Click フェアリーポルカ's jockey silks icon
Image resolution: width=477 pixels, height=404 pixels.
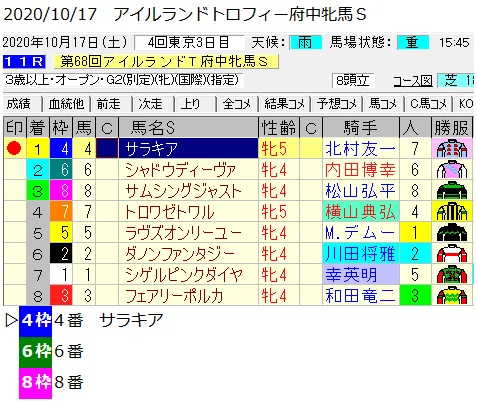(x=452, y=295)
